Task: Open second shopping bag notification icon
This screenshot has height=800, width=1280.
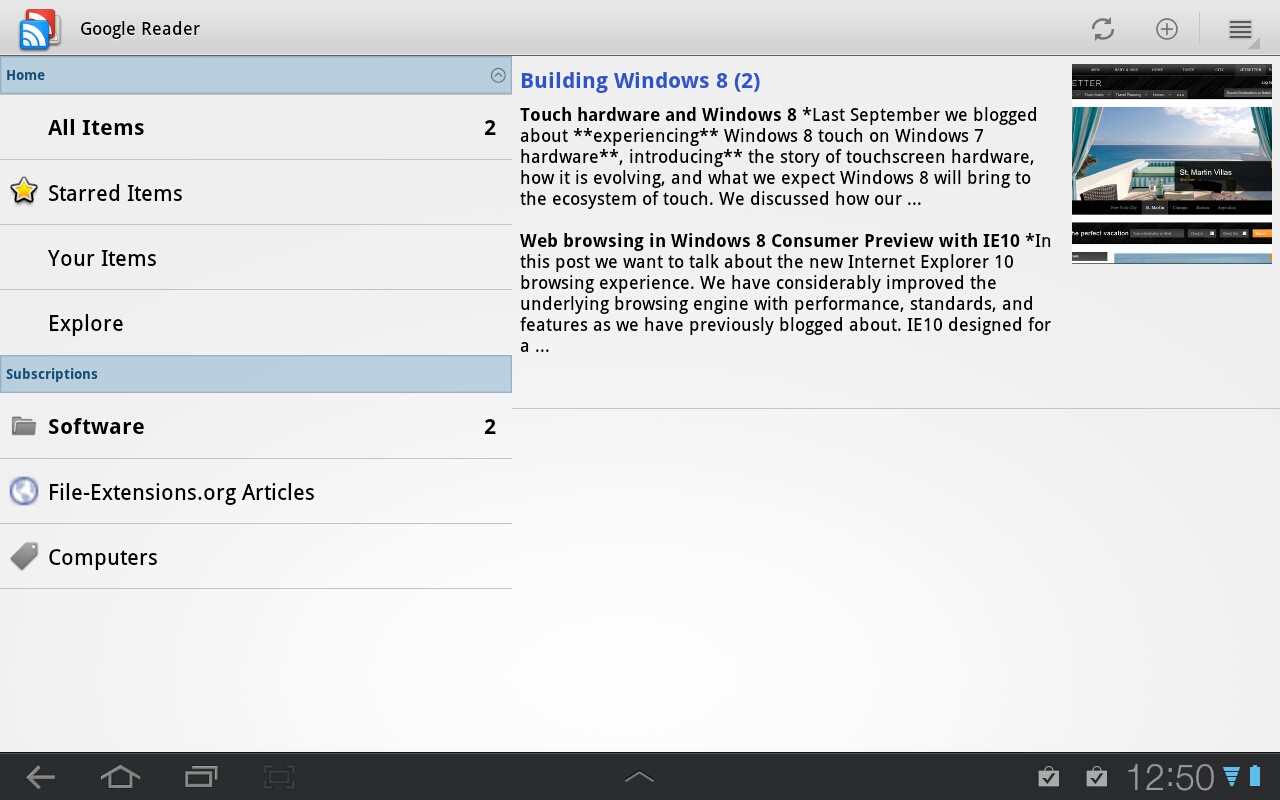Action: [x=1096, y=777]
